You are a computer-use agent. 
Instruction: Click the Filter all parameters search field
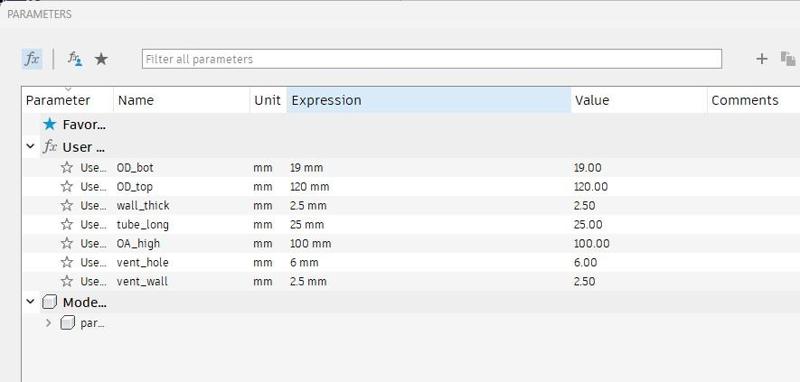[x=432, y=59]
